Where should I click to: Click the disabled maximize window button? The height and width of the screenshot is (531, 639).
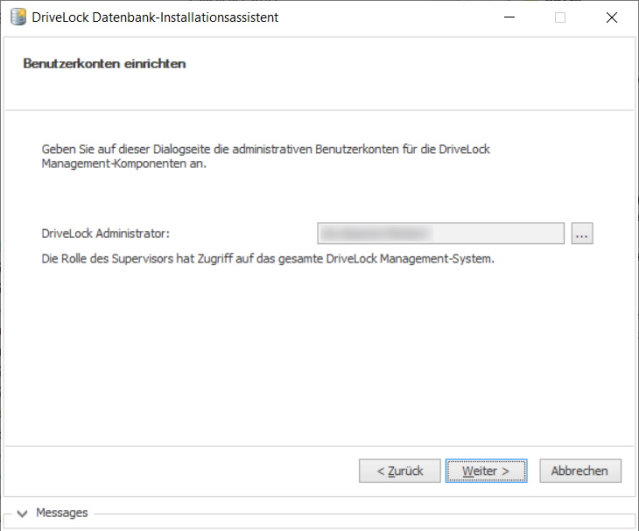[x=560, y=18]
